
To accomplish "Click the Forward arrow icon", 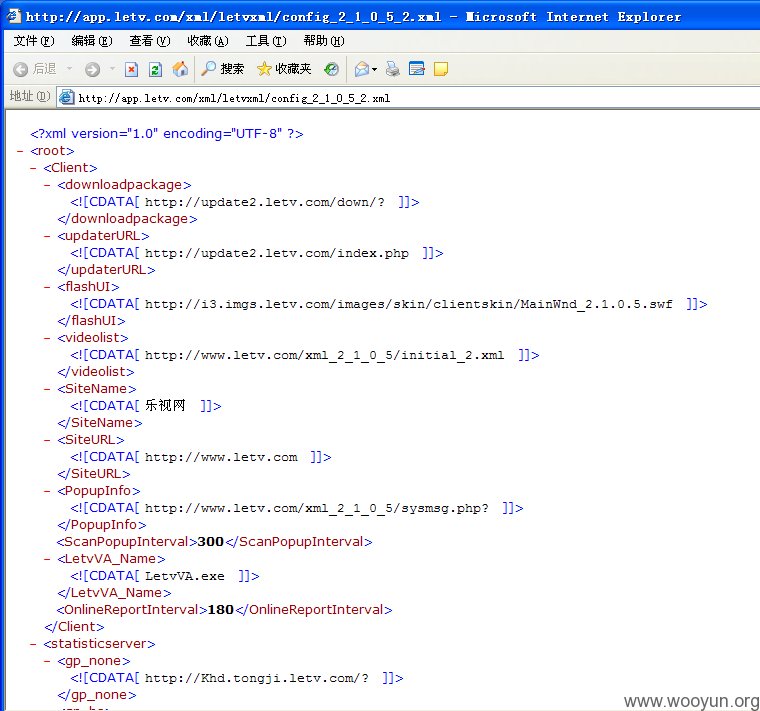I will tap(92, 69).
